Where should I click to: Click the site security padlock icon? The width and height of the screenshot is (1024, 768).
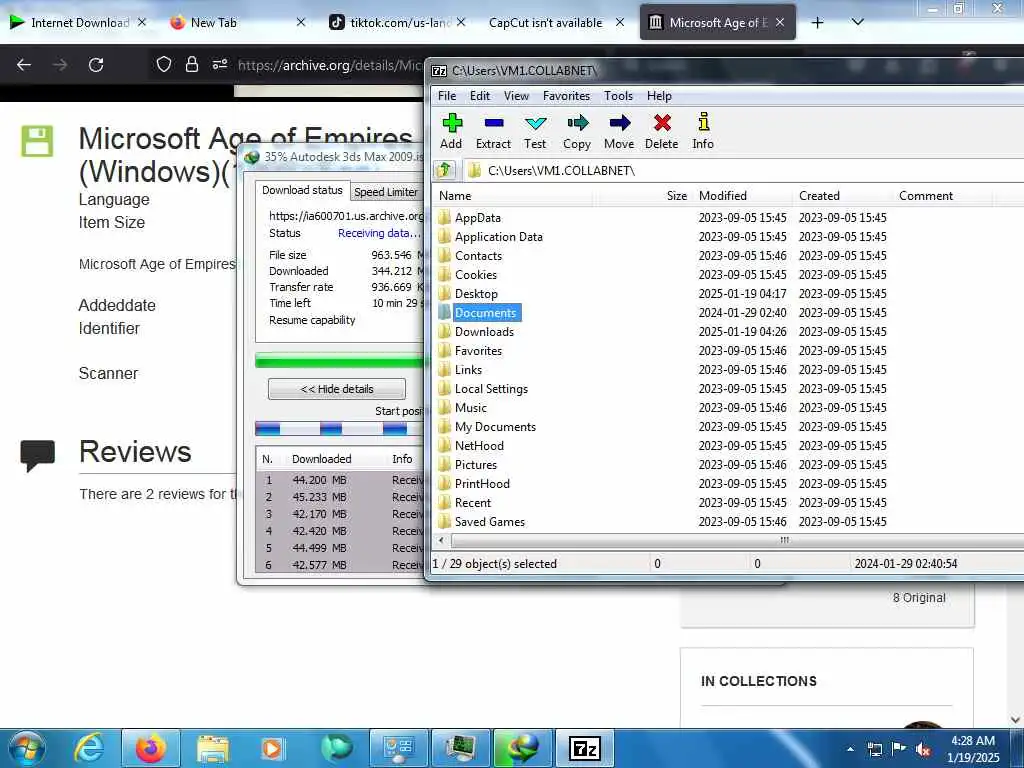coord(191,64)
